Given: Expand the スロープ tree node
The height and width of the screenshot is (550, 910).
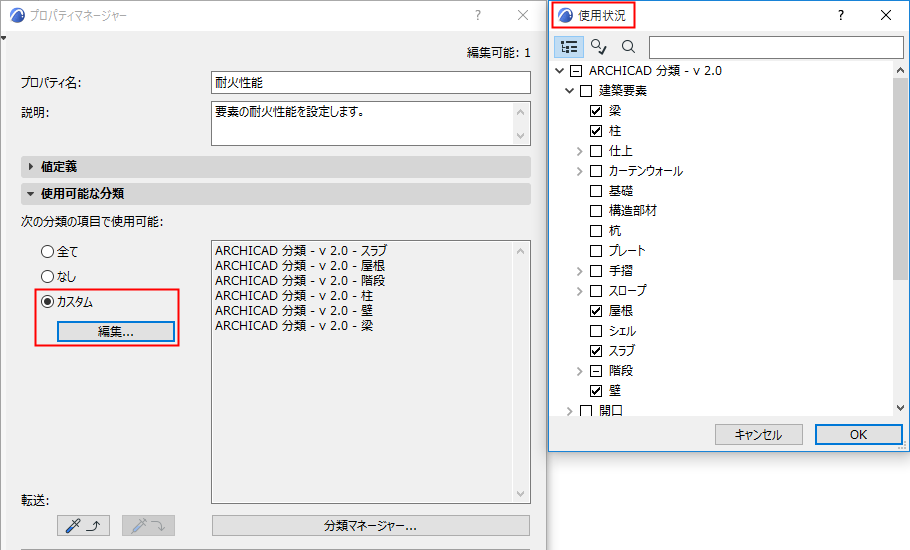Looking at the screenshot, I should tap(579, 291).
